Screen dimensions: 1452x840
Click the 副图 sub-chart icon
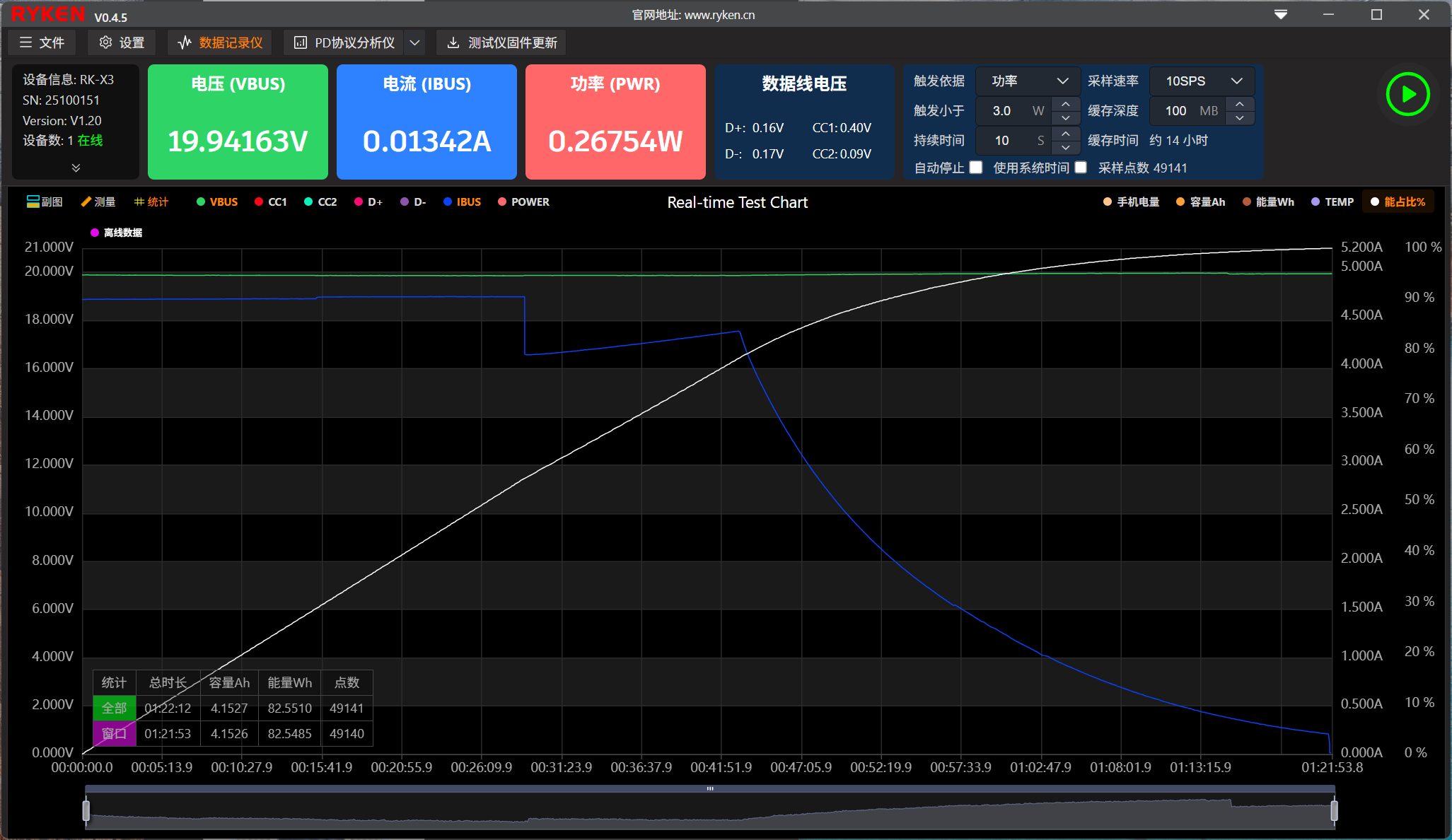click(33, 202)
